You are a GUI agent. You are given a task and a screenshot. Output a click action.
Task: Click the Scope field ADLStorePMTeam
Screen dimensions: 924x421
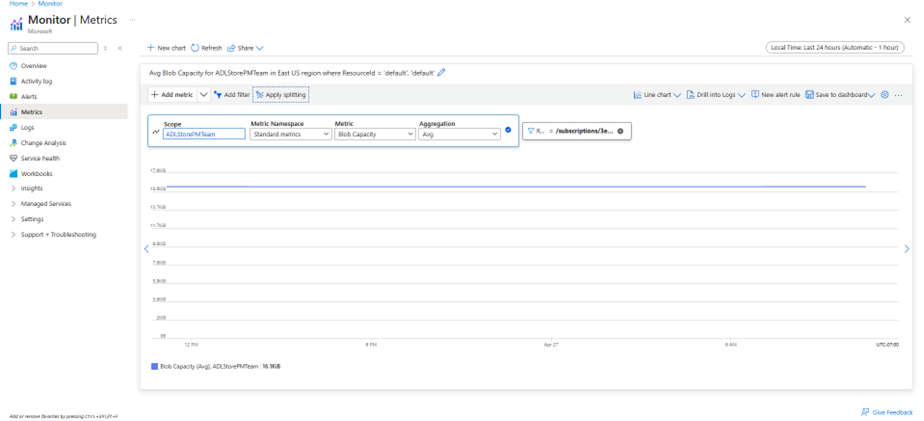point(204,134)
